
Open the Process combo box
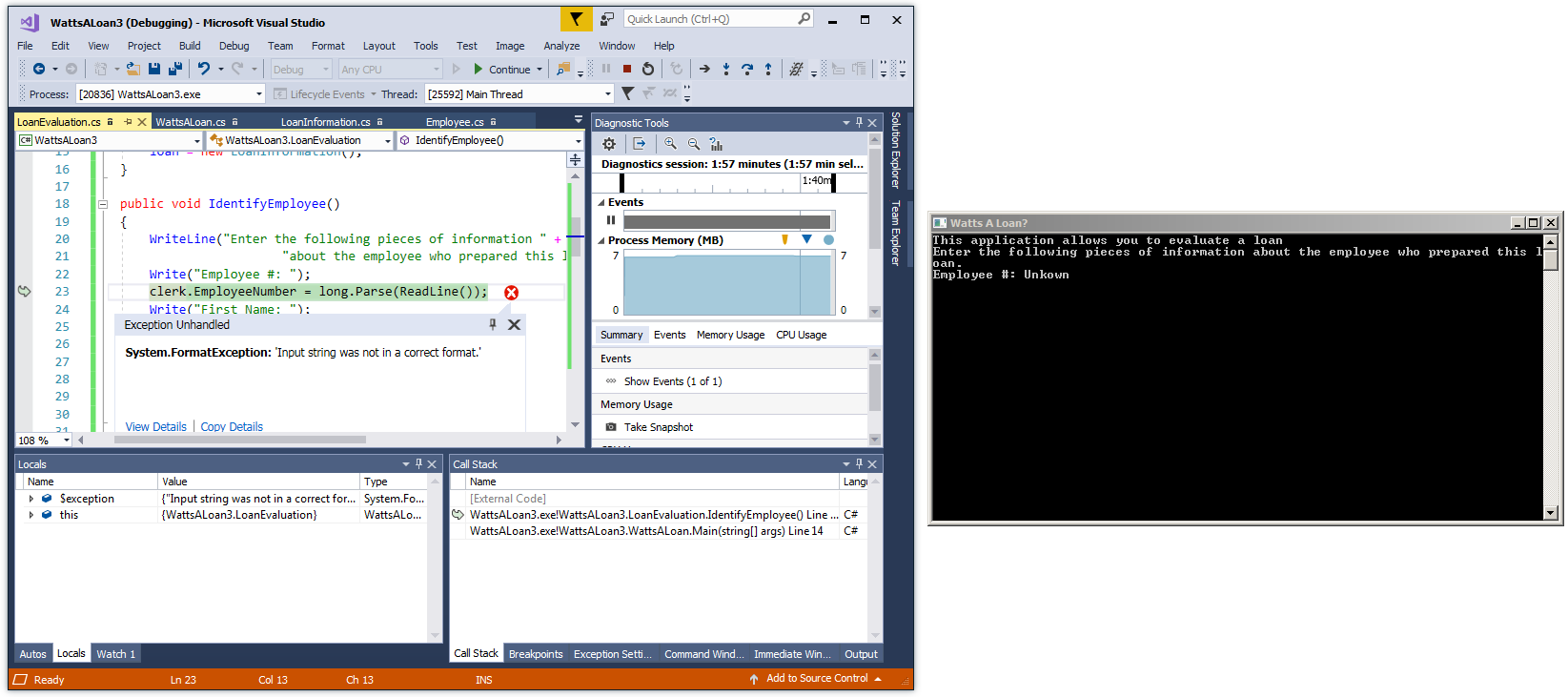[171, 94]
